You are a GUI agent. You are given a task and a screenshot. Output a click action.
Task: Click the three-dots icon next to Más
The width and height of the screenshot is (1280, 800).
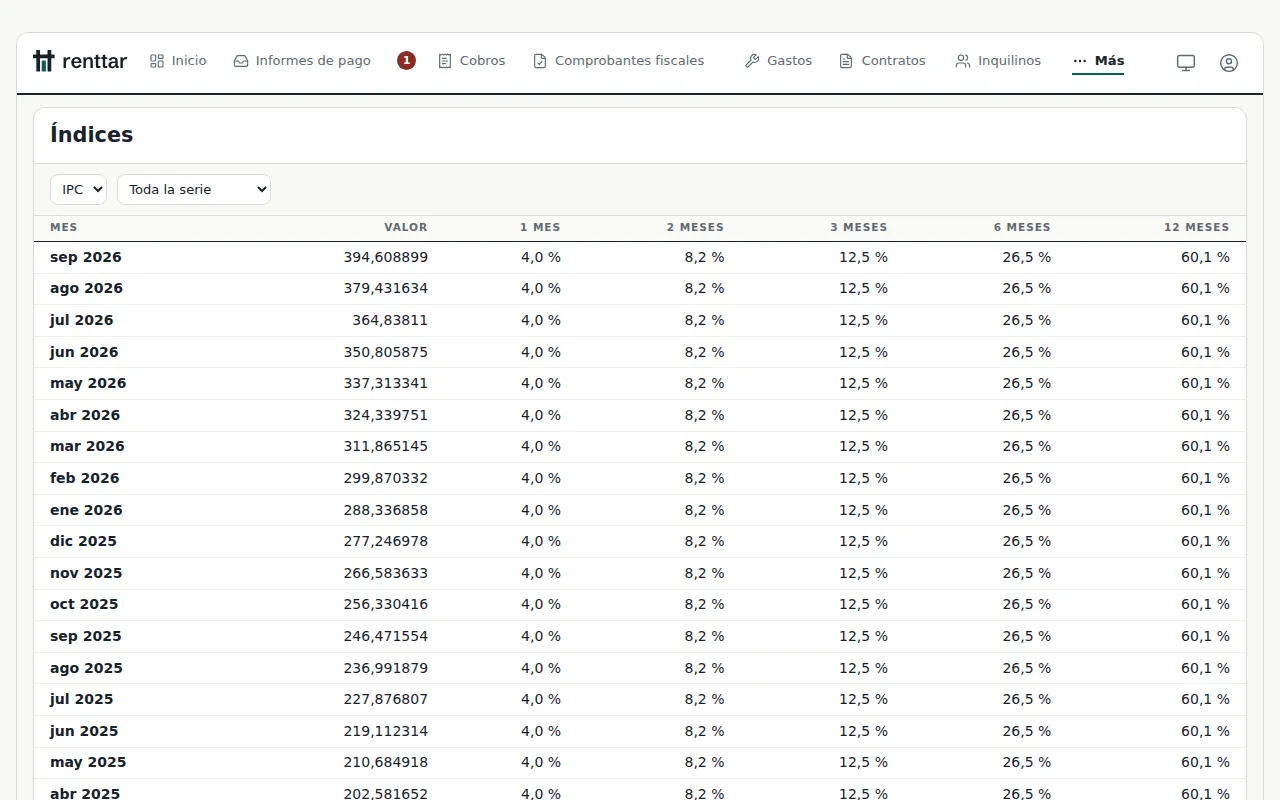pyautogui.click(x=1080, y=61)
